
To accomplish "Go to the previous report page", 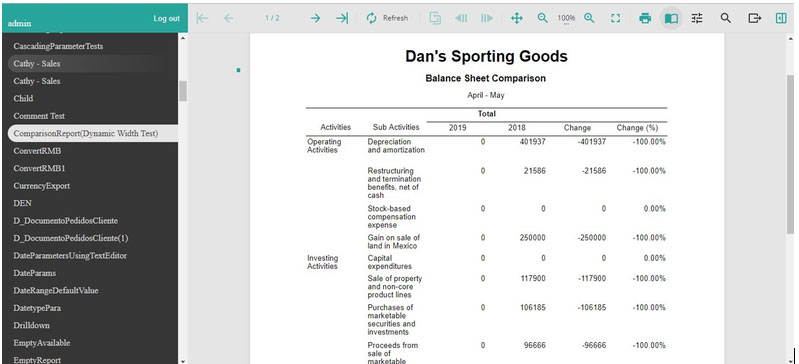I will [229, 18].
